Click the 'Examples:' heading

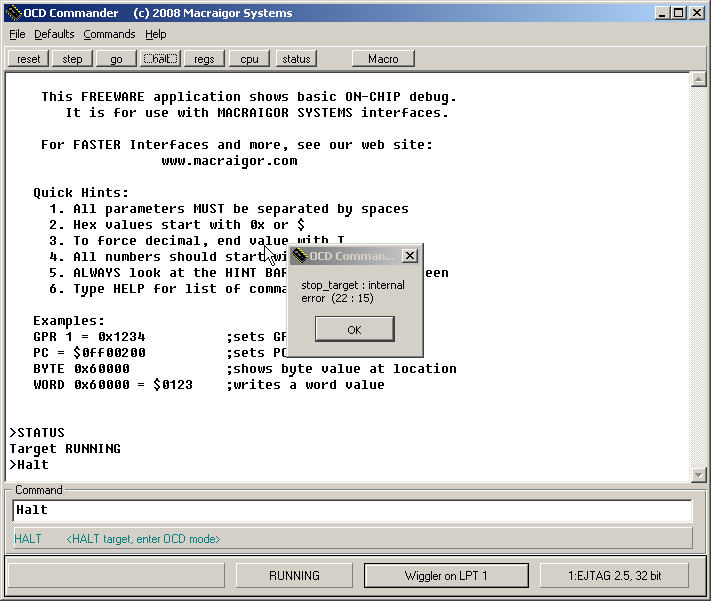tap(69, 321)
